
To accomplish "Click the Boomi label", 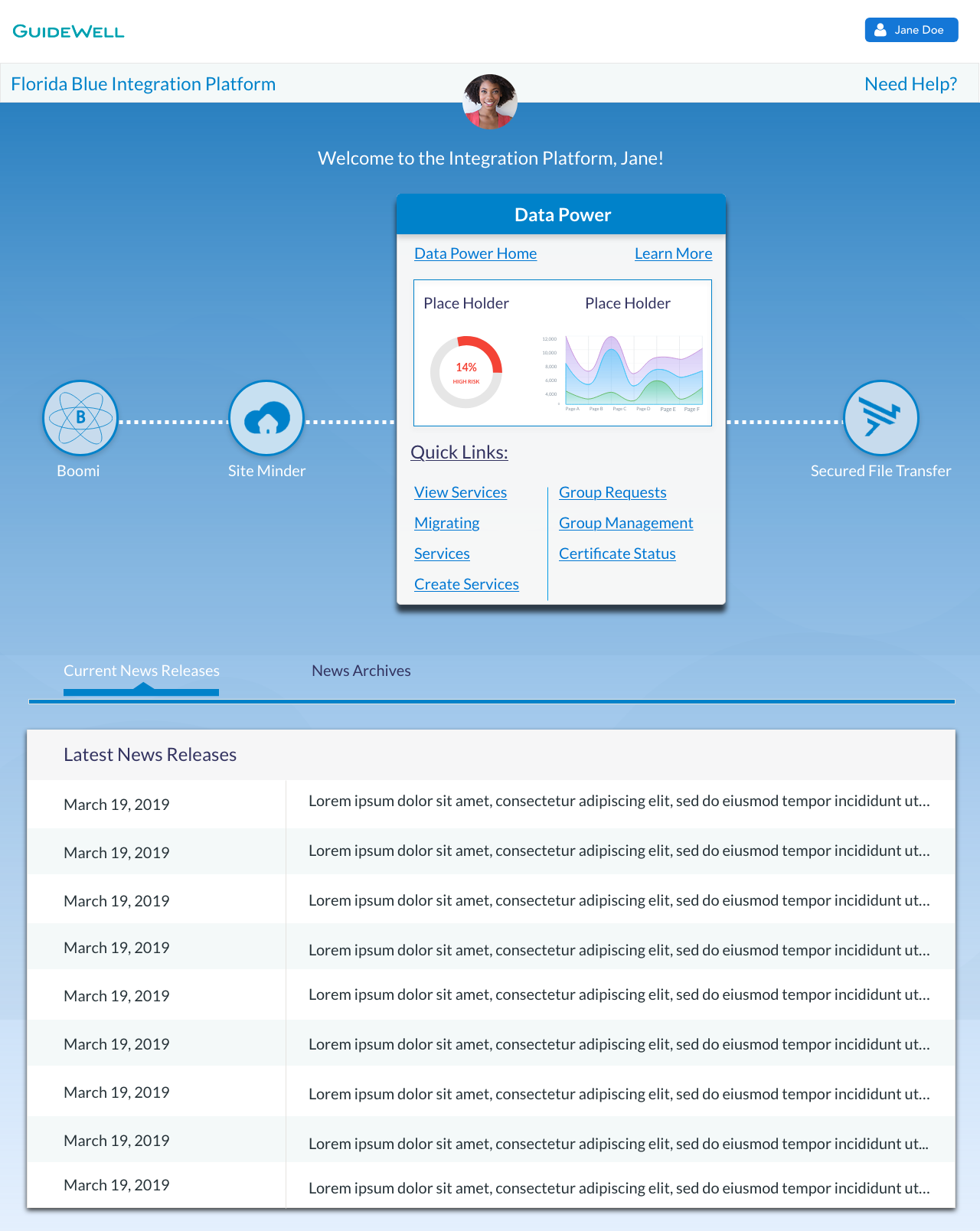I will coord(78,471).
